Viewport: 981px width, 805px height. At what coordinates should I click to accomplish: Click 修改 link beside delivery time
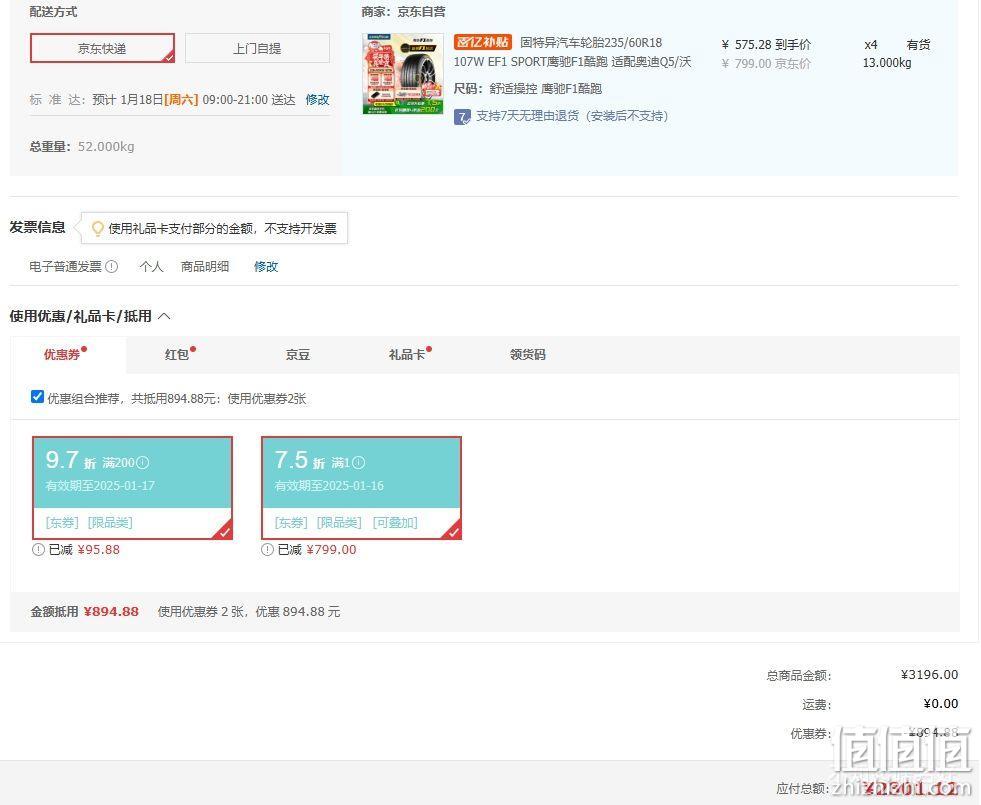[317, 99]
